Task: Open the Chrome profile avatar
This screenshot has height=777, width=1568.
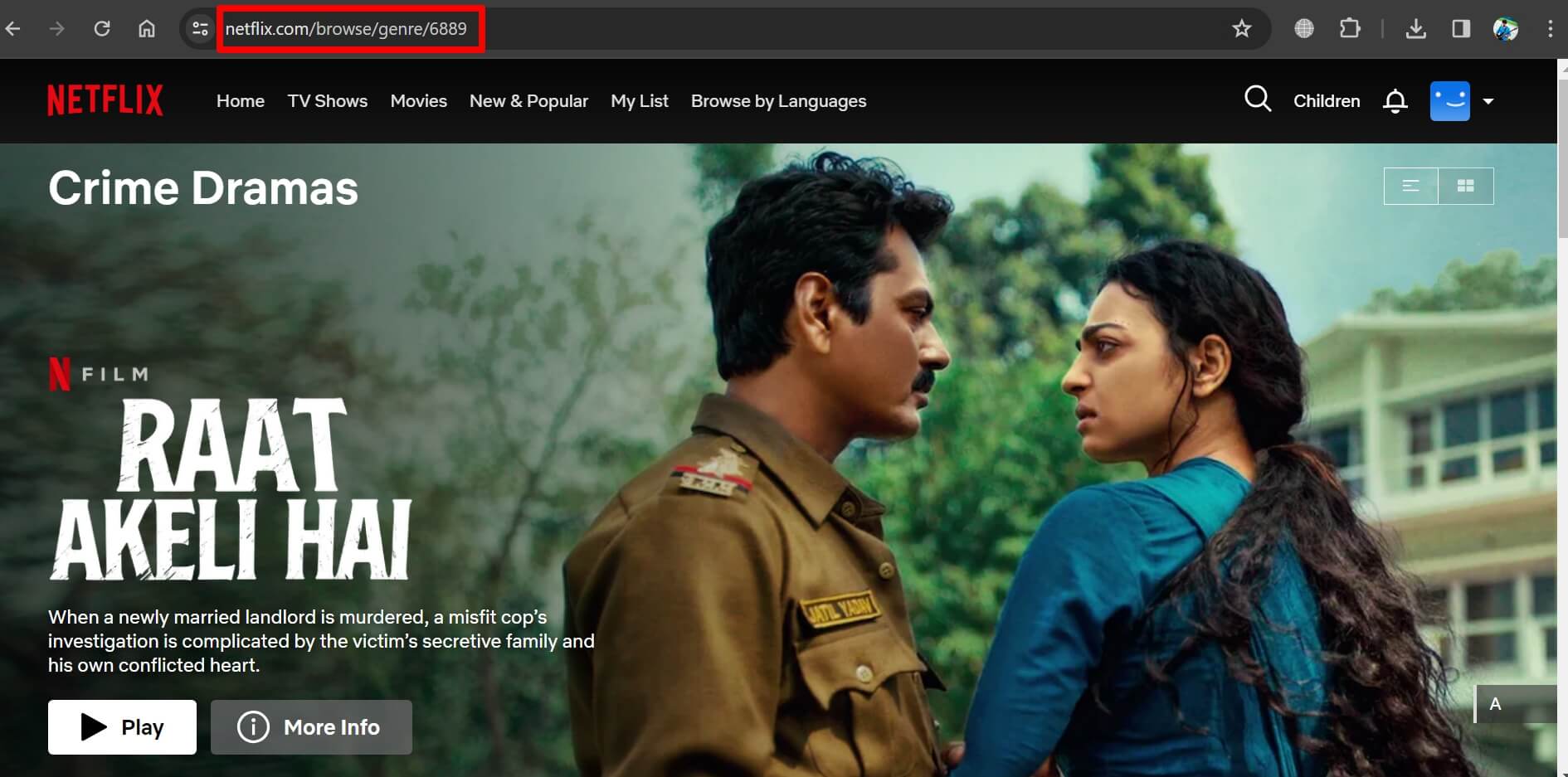Action: (1506, 29)
